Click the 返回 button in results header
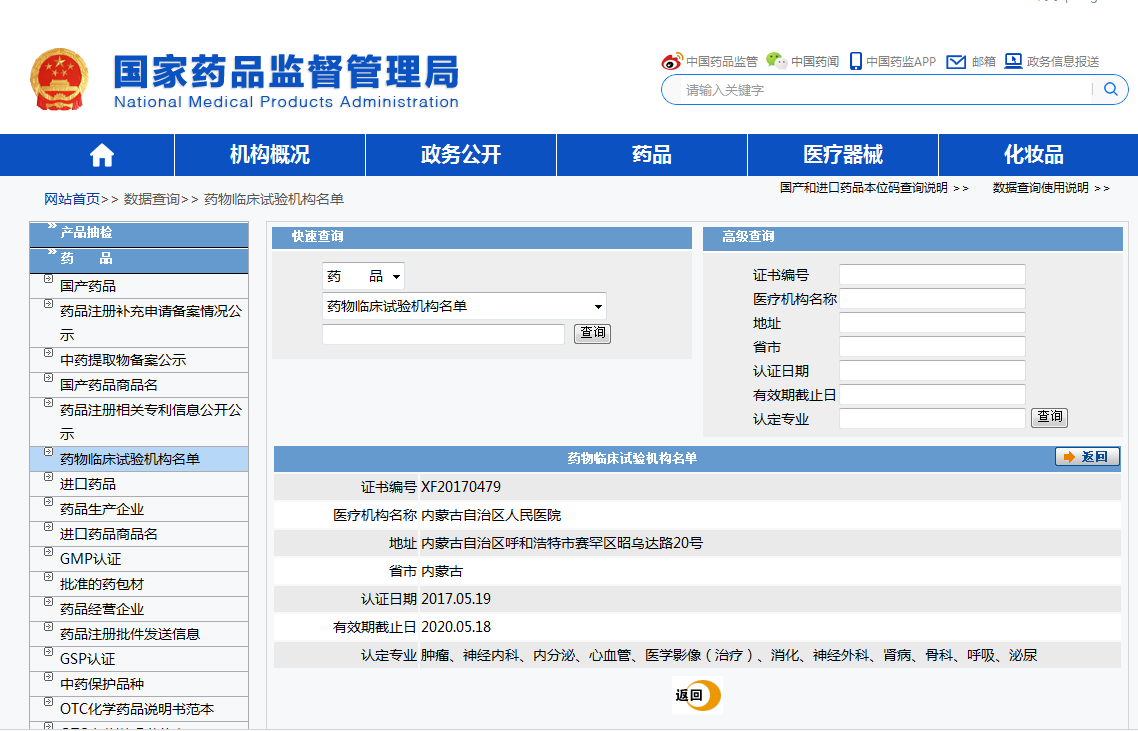This screenshot has height=731, width=1138. coord(1087,457)
